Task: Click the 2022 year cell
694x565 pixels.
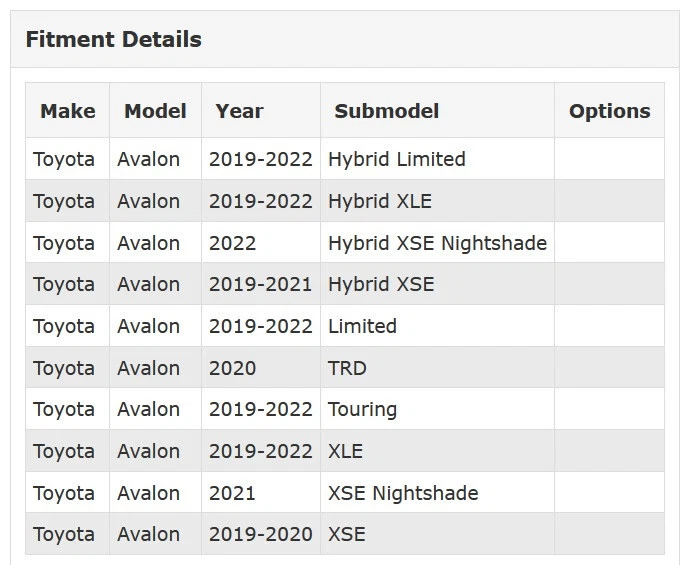Action: (232, 243)
